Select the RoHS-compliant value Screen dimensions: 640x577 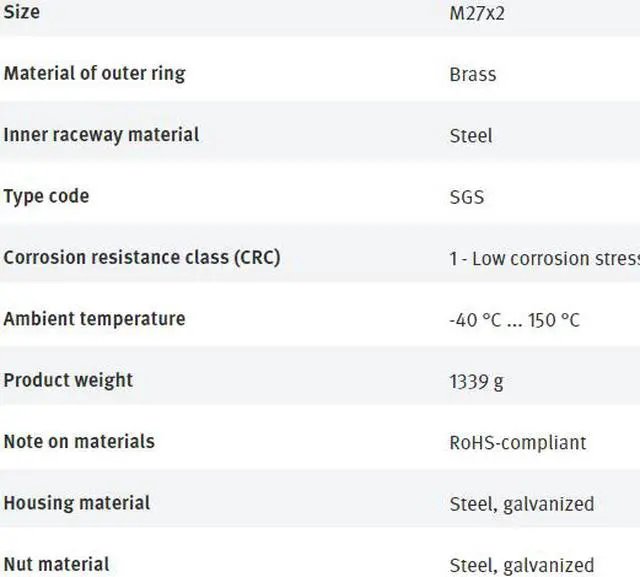(518, 442)
